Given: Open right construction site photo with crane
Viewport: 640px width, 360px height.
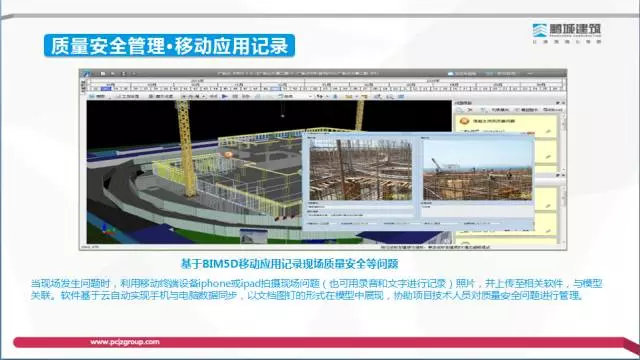Looking at the screenshot, I should click(477, 170).
